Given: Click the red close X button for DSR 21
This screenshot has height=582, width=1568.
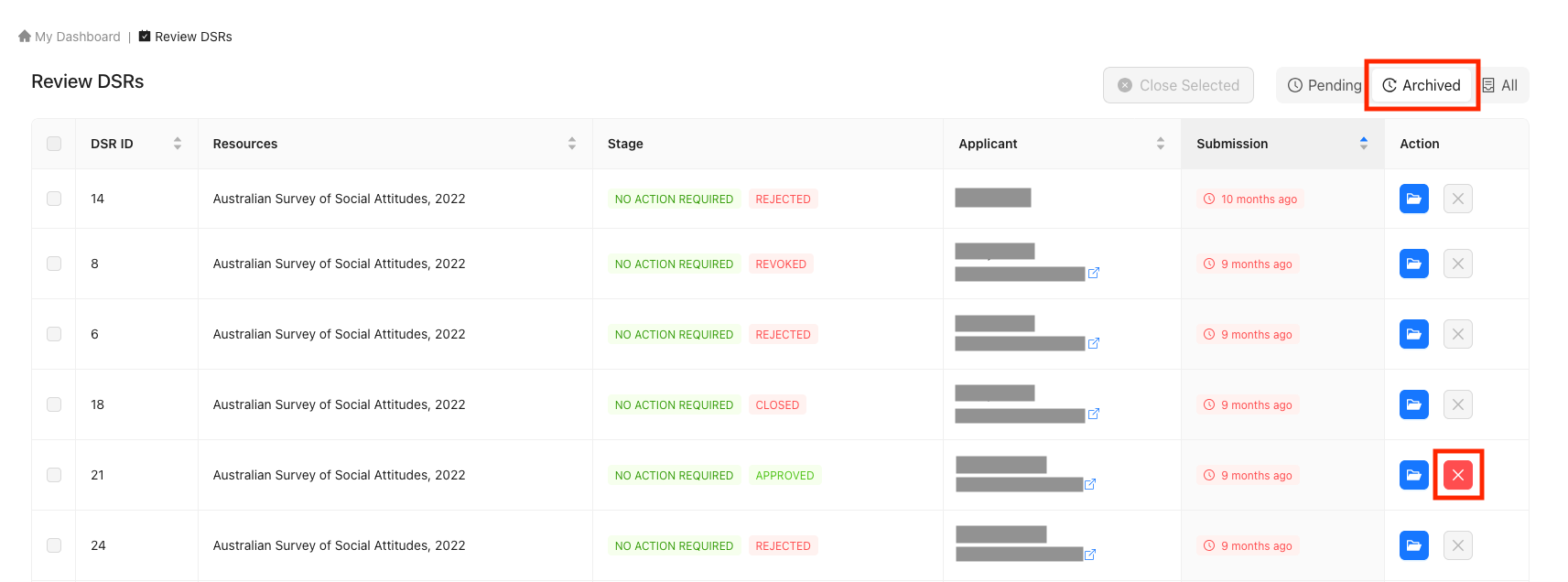Looking at the screenshot, I should (x=1458, y=475).
